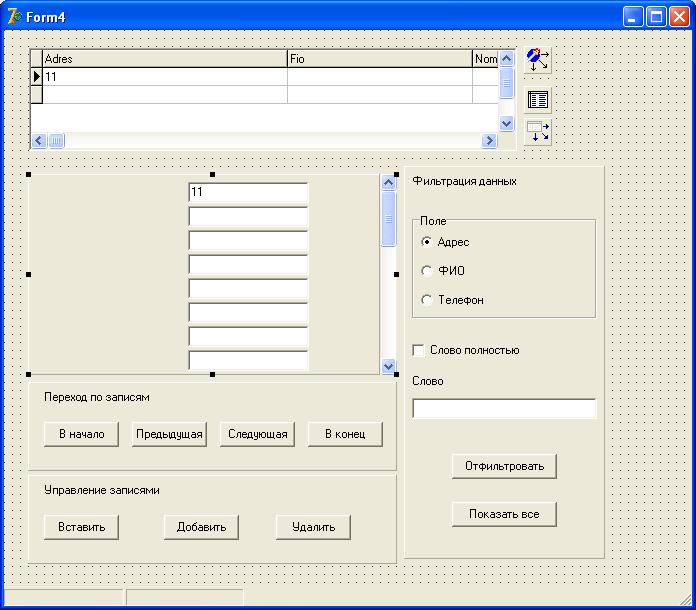Enable the Слово полностью checkbox
This screenshot has width=696, height=610.
click(419, 350)
